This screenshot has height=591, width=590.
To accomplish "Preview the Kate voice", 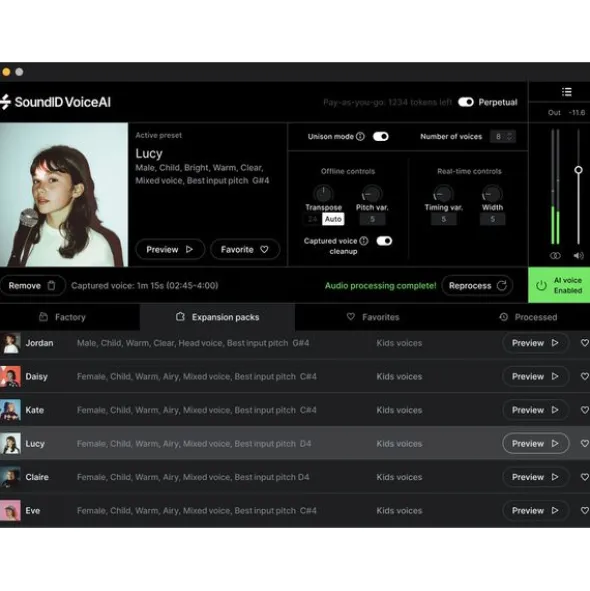I will coord(535,410).
